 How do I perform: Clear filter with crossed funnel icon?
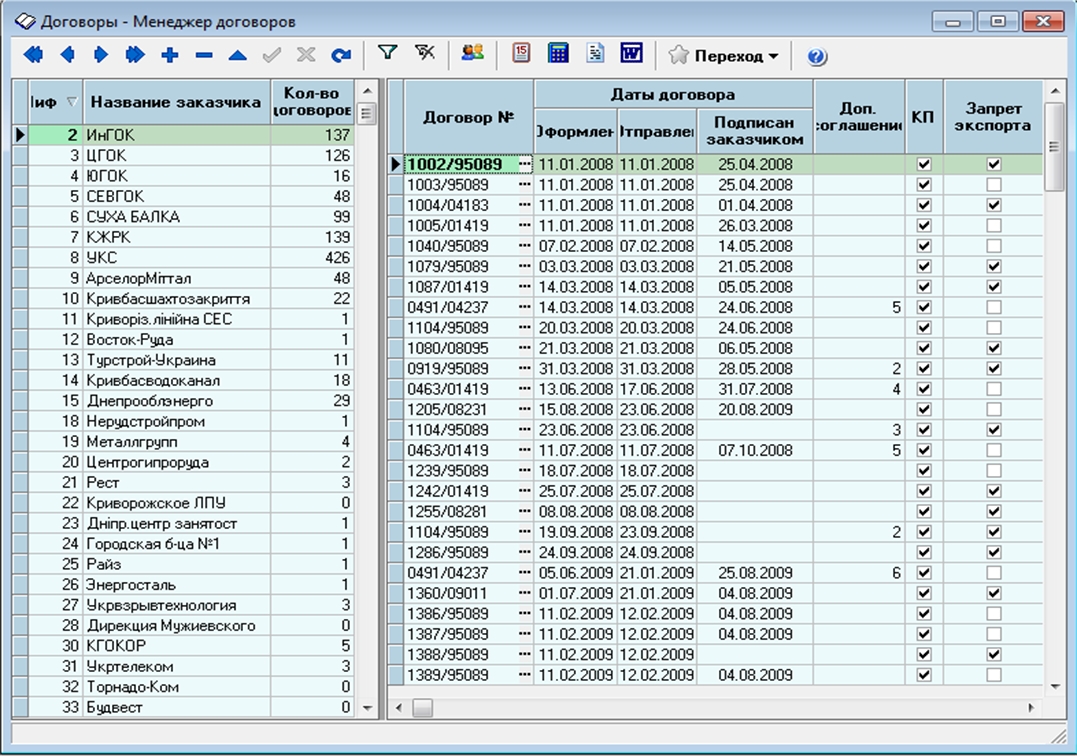click(x=425, y=53)
